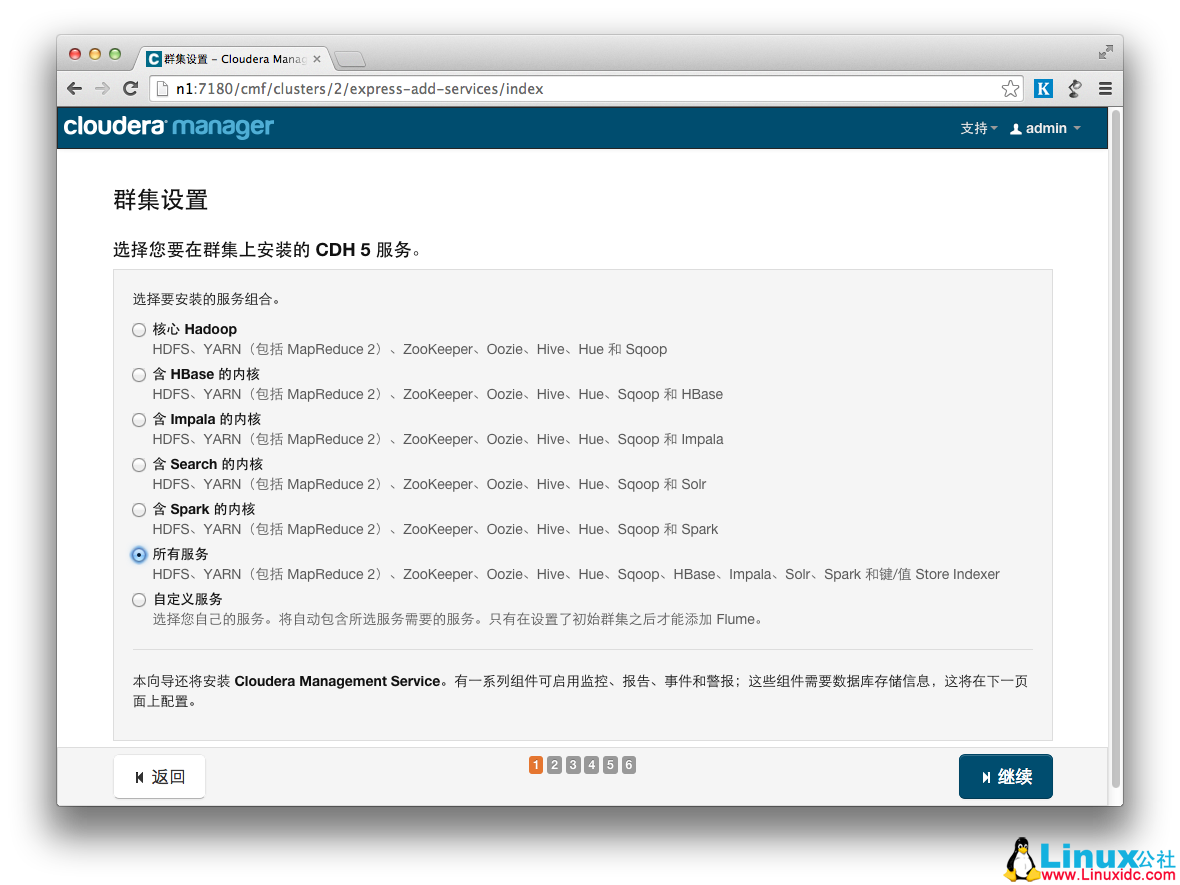Click the blue K extension icon

[1043, 88]
